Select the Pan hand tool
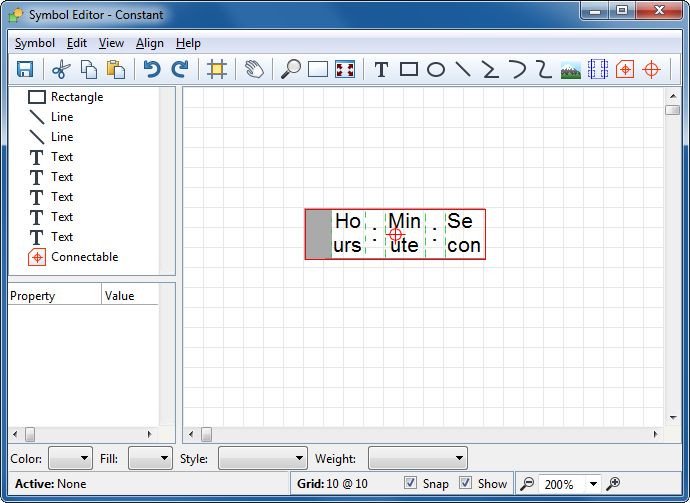Image resolution: width=690 pixels, height=503 pixels. (254, 69)
